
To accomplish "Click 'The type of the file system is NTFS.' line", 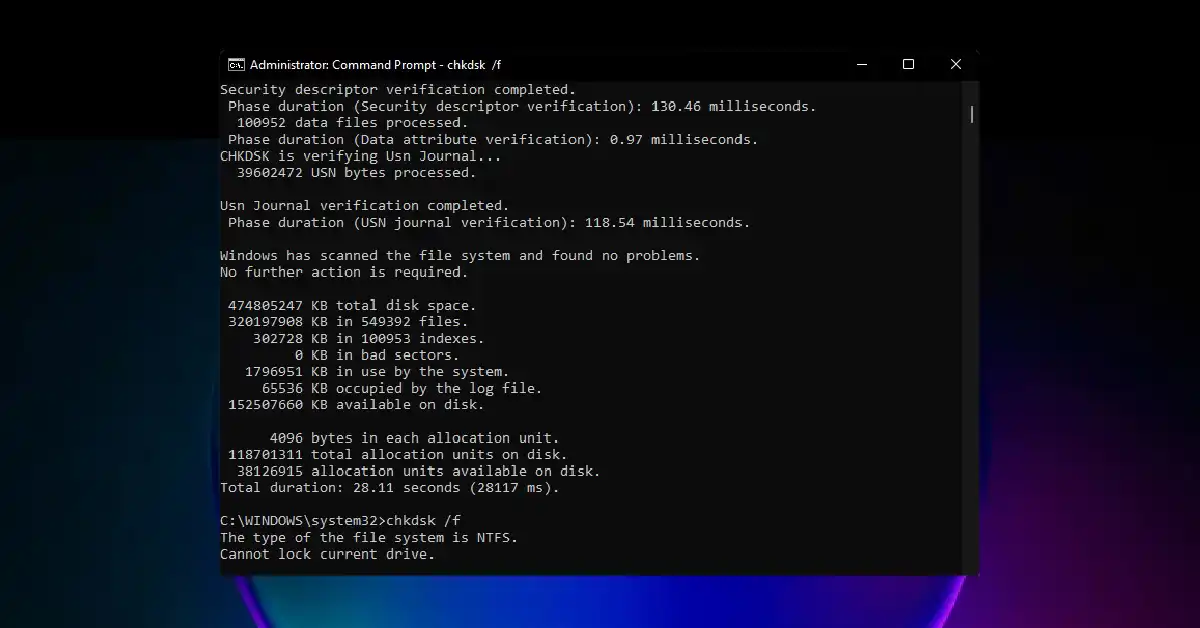I will pyautogui.click(x=369, y=537).
